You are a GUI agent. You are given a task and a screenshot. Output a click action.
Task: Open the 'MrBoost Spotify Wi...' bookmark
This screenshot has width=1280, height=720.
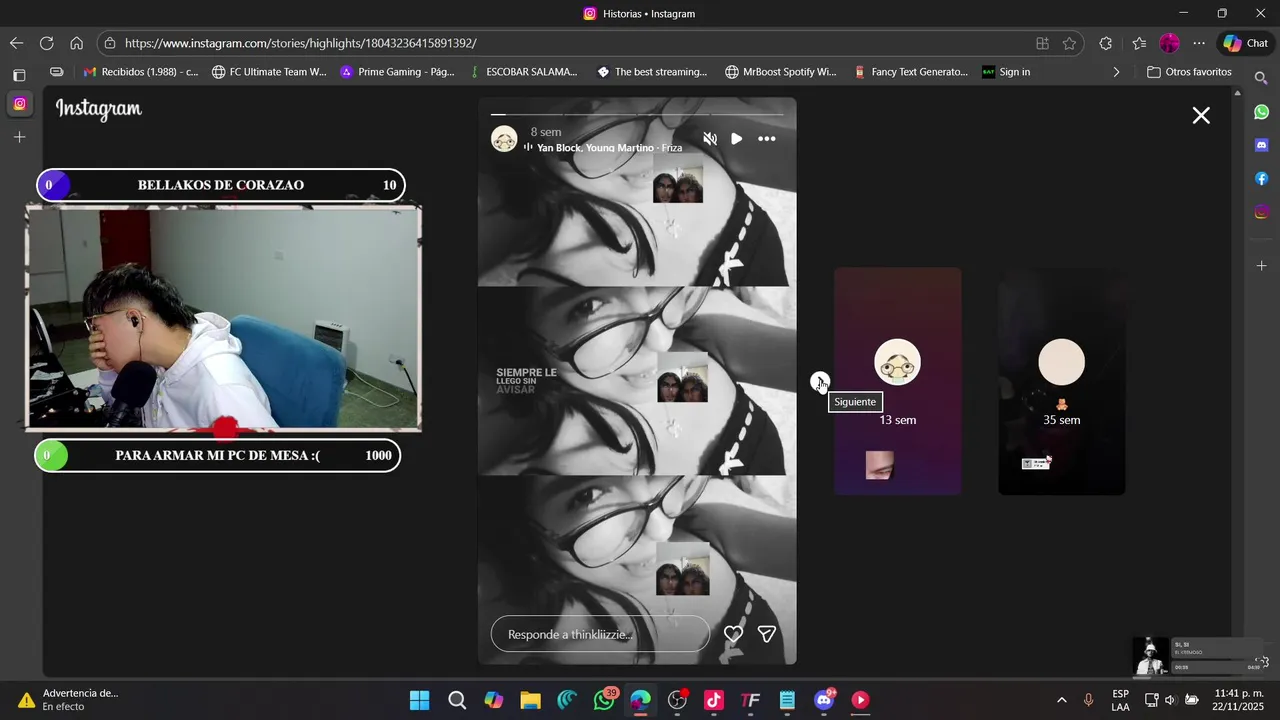[x=781, y=72]
